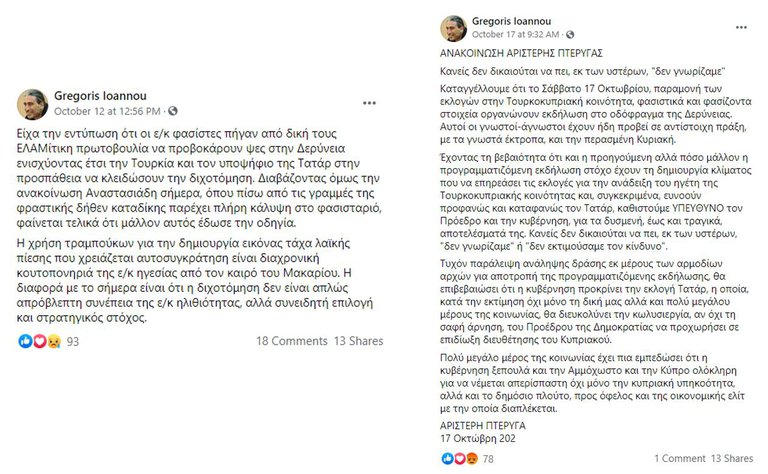Show who reacted via the 93 count
The width and height of the screenshot is (768, 474).
tap(72, 343)
